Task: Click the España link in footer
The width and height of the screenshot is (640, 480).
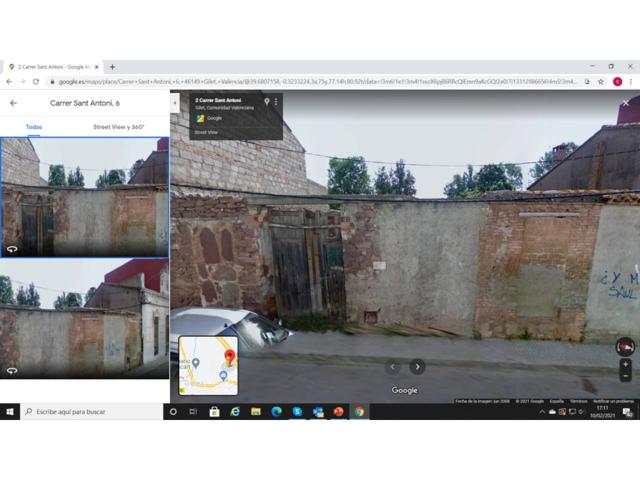Action: tap(556, 401)
